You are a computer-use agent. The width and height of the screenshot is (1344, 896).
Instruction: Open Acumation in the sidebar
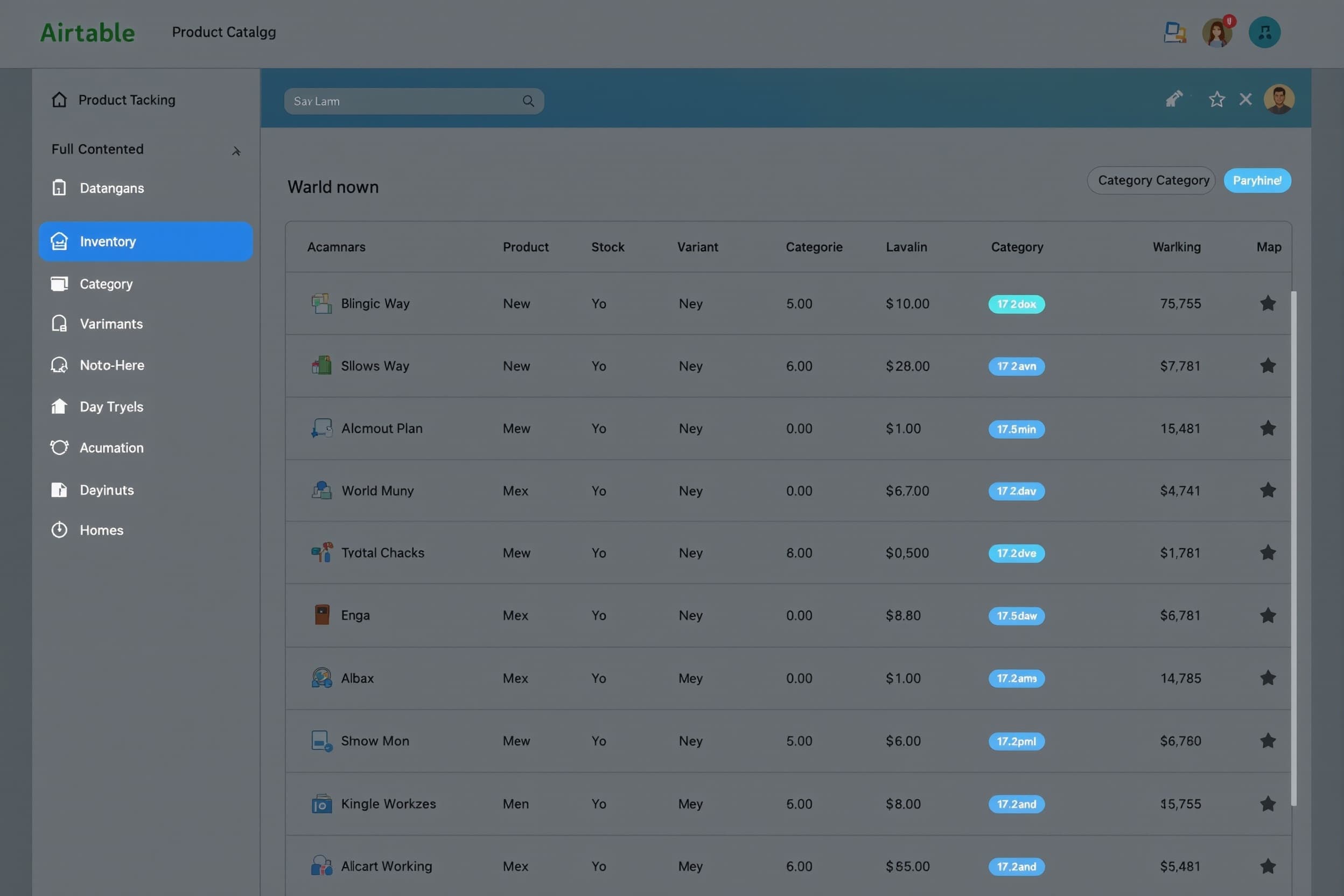pyautogui.click(x=97, y=448)
